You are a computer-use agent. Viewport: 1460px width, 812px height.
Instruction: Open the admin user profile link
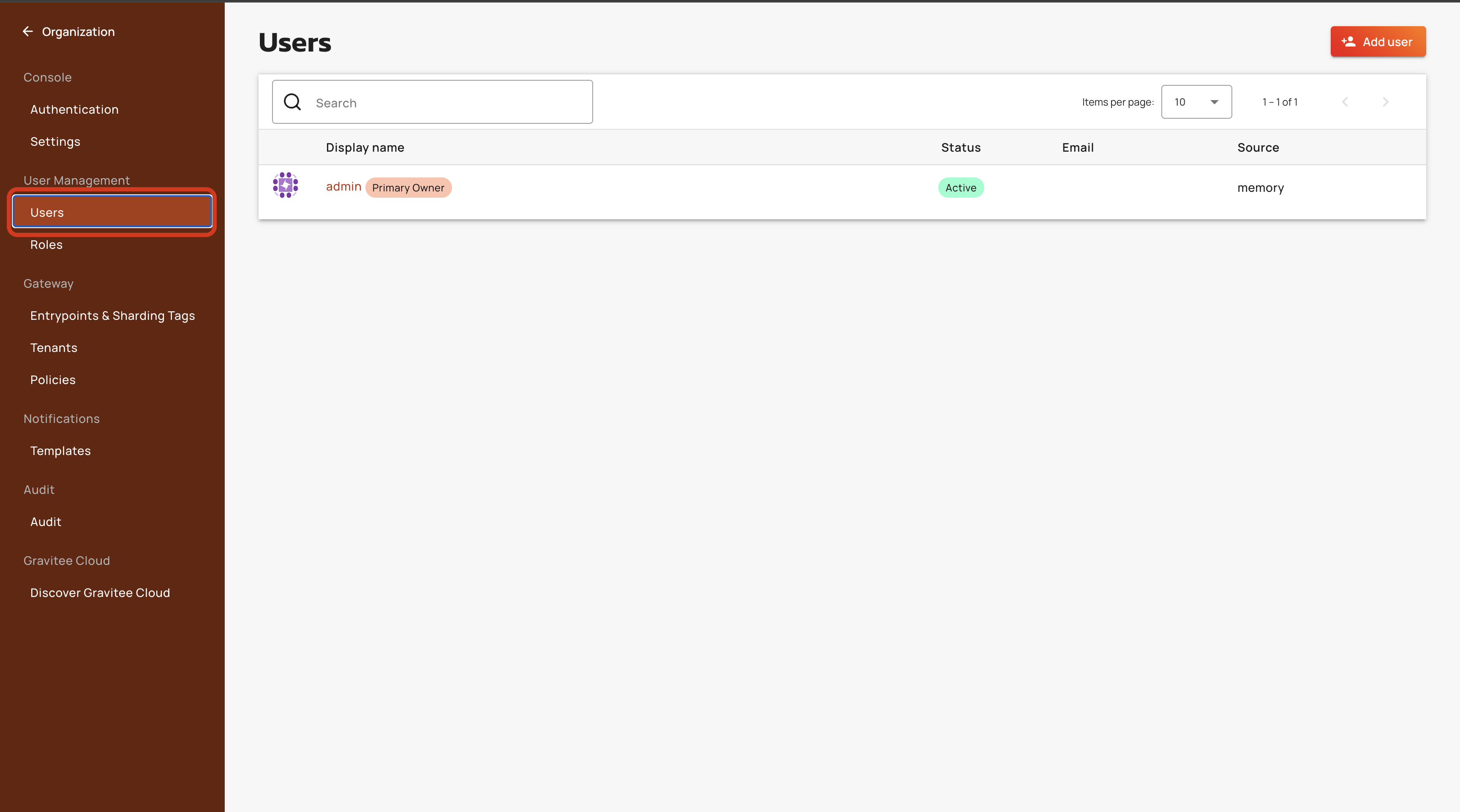(x=343, y=186)
